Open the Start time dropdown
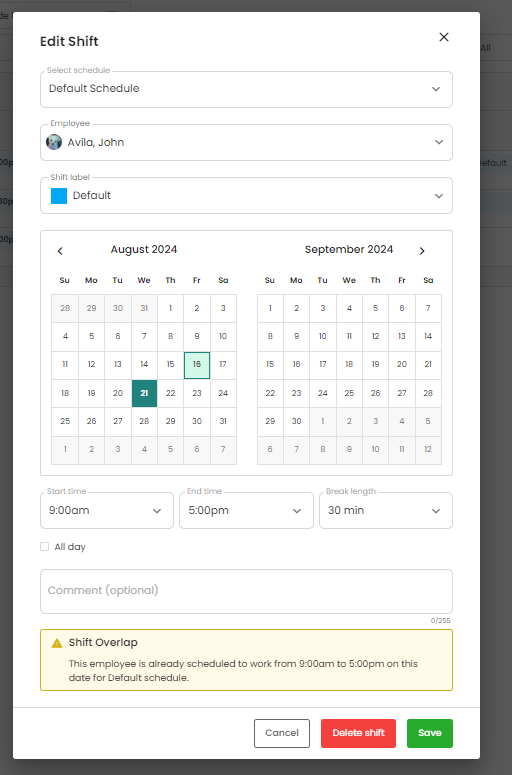This screenshot has width=512, height=775. (107, 511)
